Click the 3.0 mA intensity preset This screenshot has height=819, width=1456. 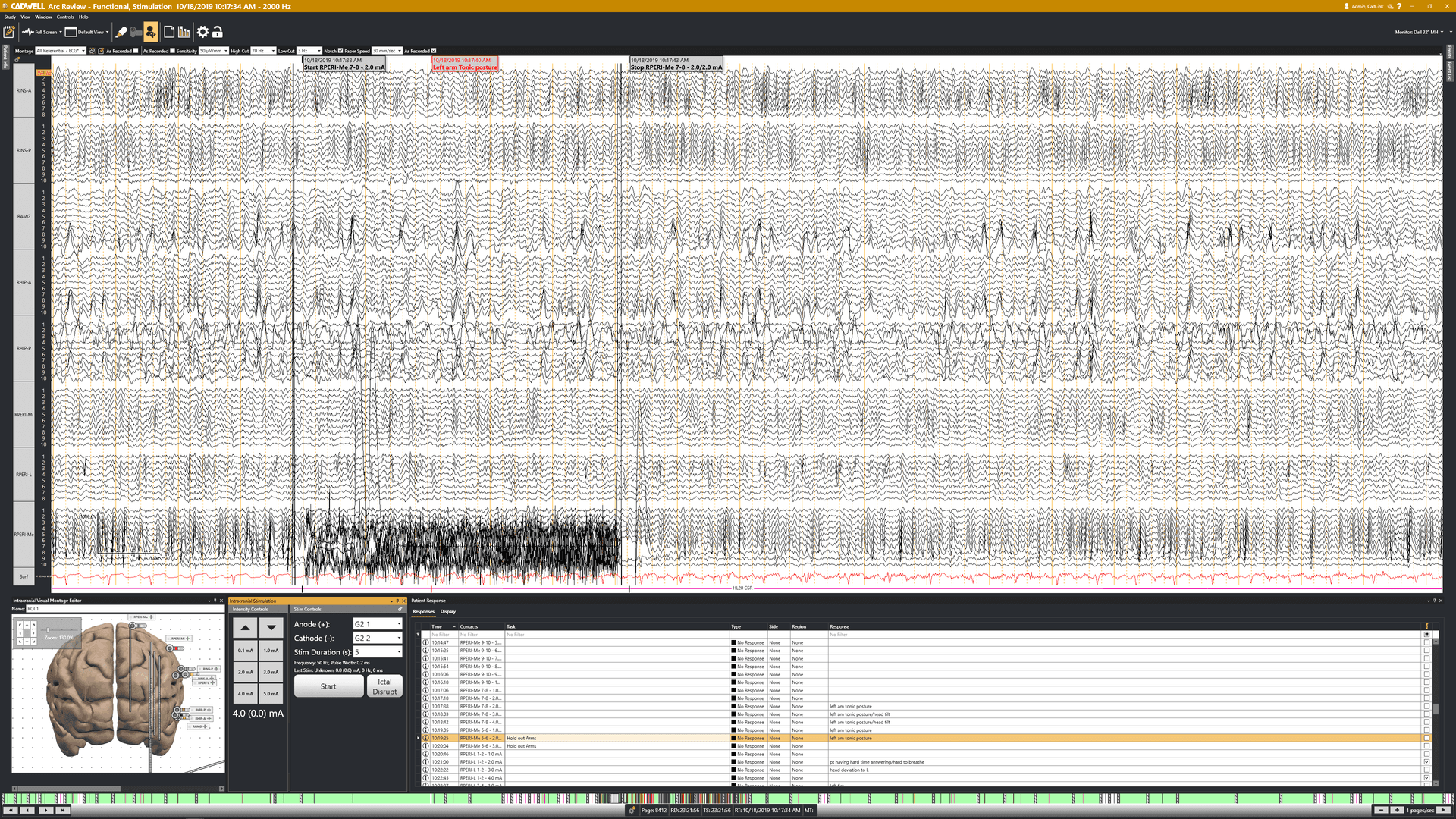point(271,672)
